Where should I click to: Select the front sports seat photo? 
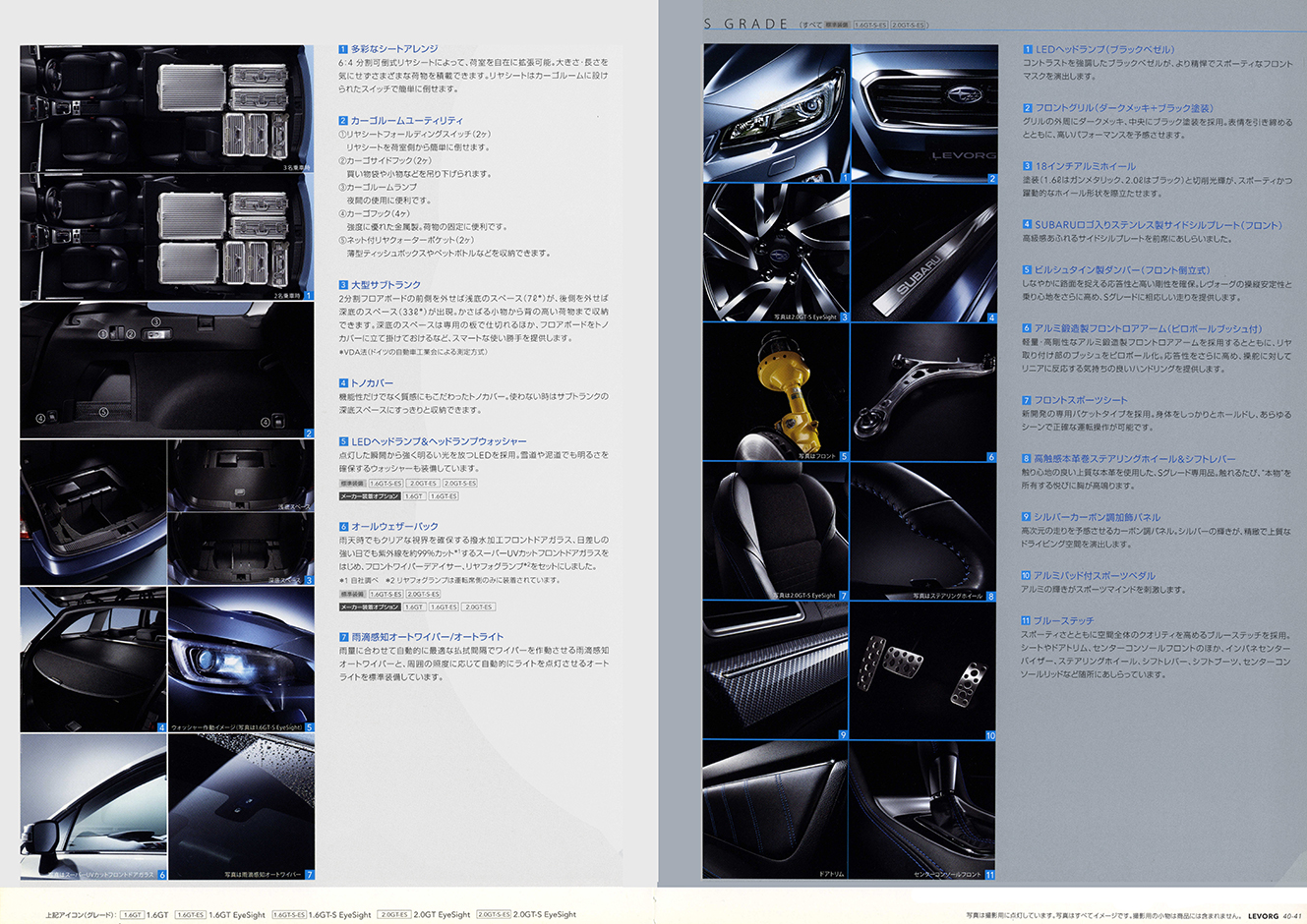point(776,532)
